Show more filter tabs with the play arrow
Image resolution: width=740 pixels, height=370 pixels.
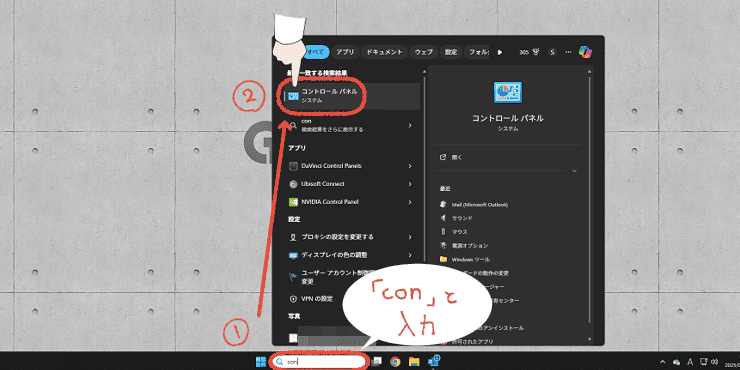coord(500,52)
